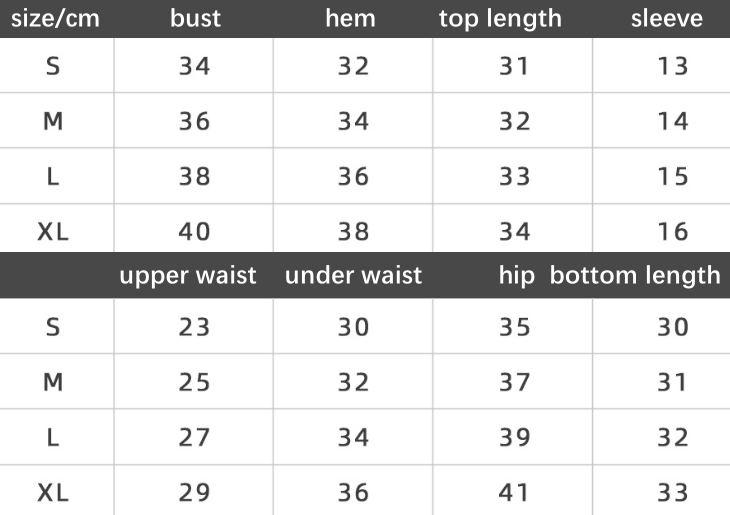The image size is (730, 515).
Task: Click the top length value 33
Action: (514, 177)
